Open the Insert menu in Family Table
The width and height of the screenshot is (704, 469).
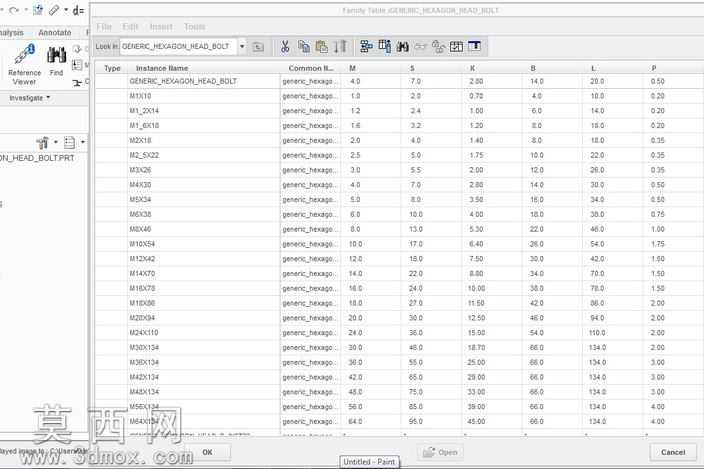point(161,27)
